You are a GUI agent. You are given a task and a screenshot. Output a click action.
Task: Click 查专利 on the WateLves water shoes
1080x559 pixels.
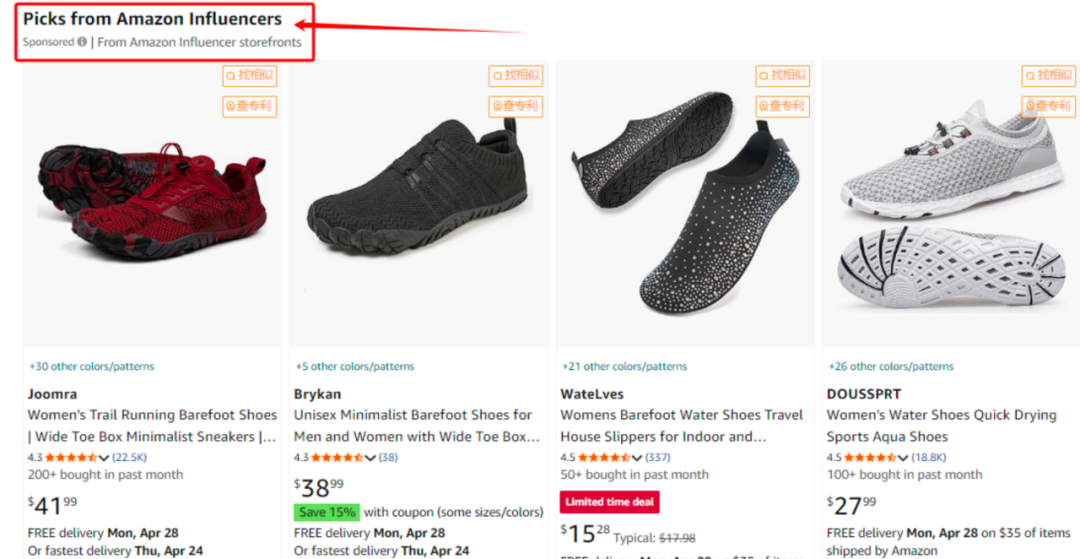782,106
